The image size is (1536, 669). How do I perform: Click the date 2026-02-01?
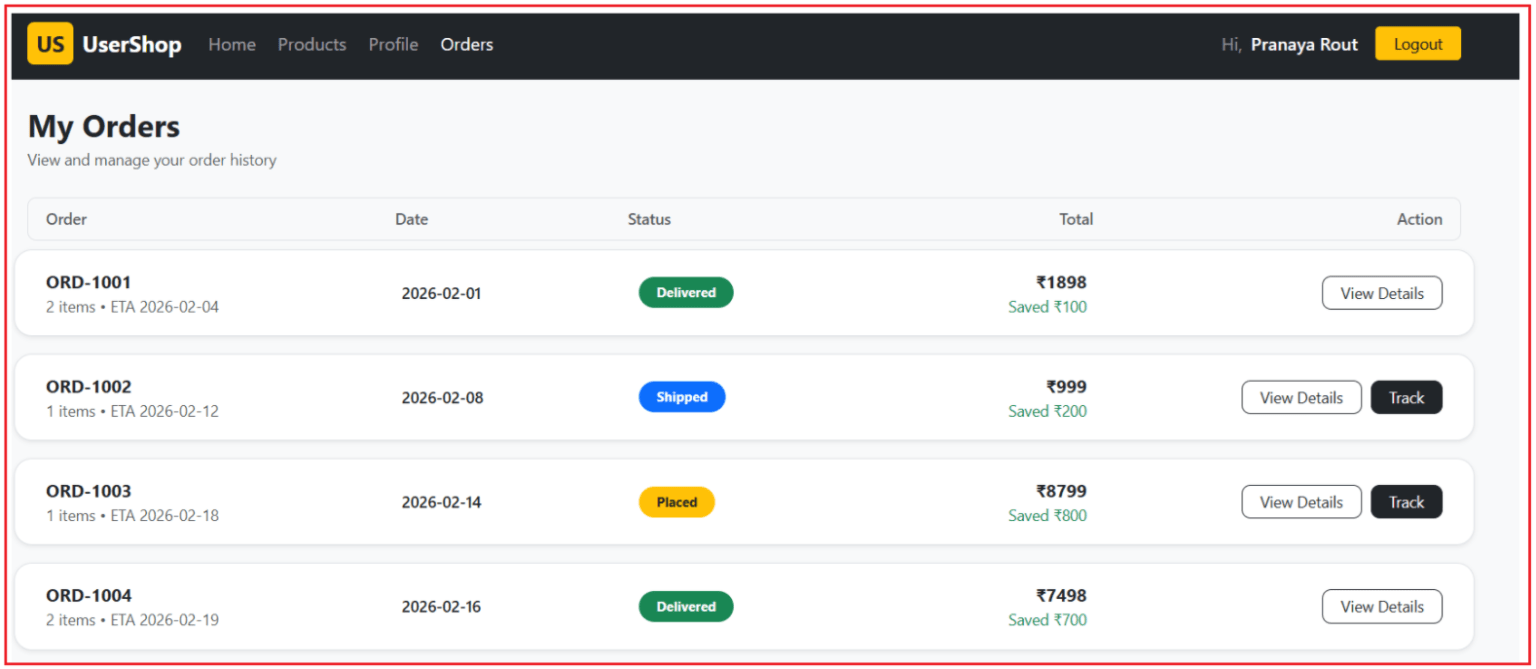(x=441, y=293)
